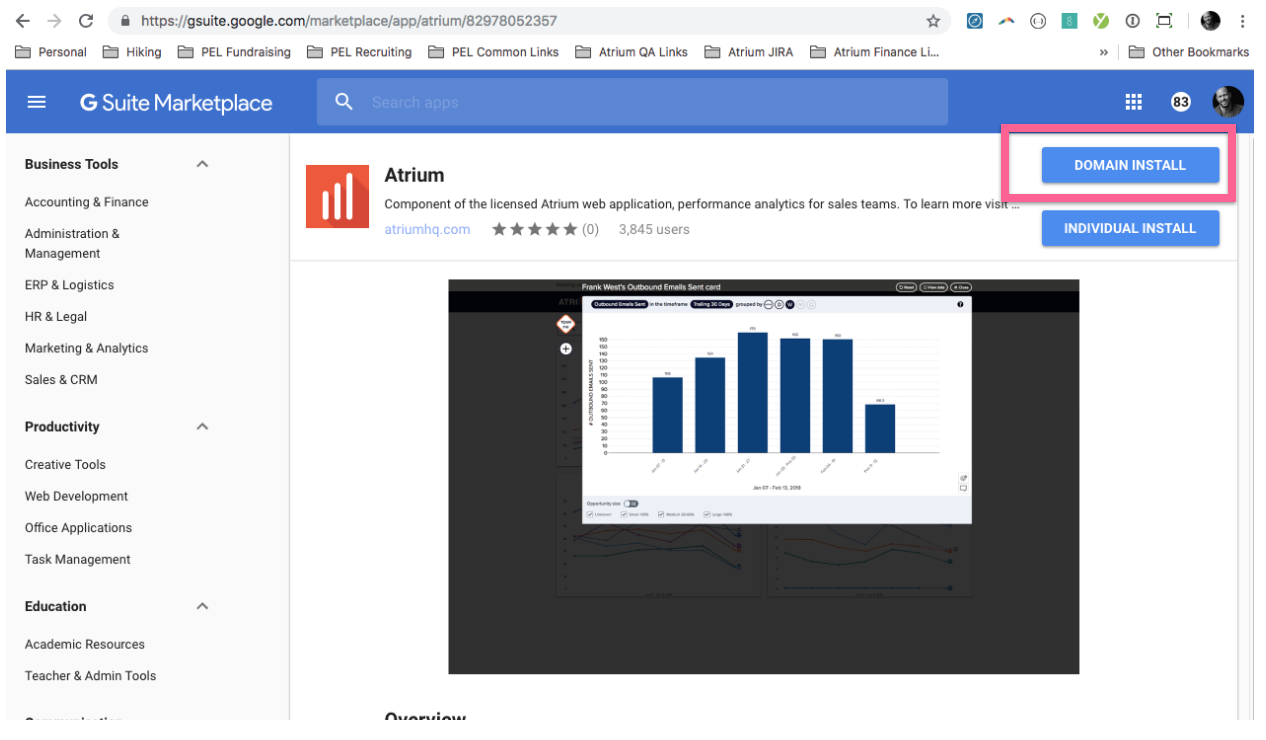
Task: Open the notifications badge showing 83
Action: 1181,102
